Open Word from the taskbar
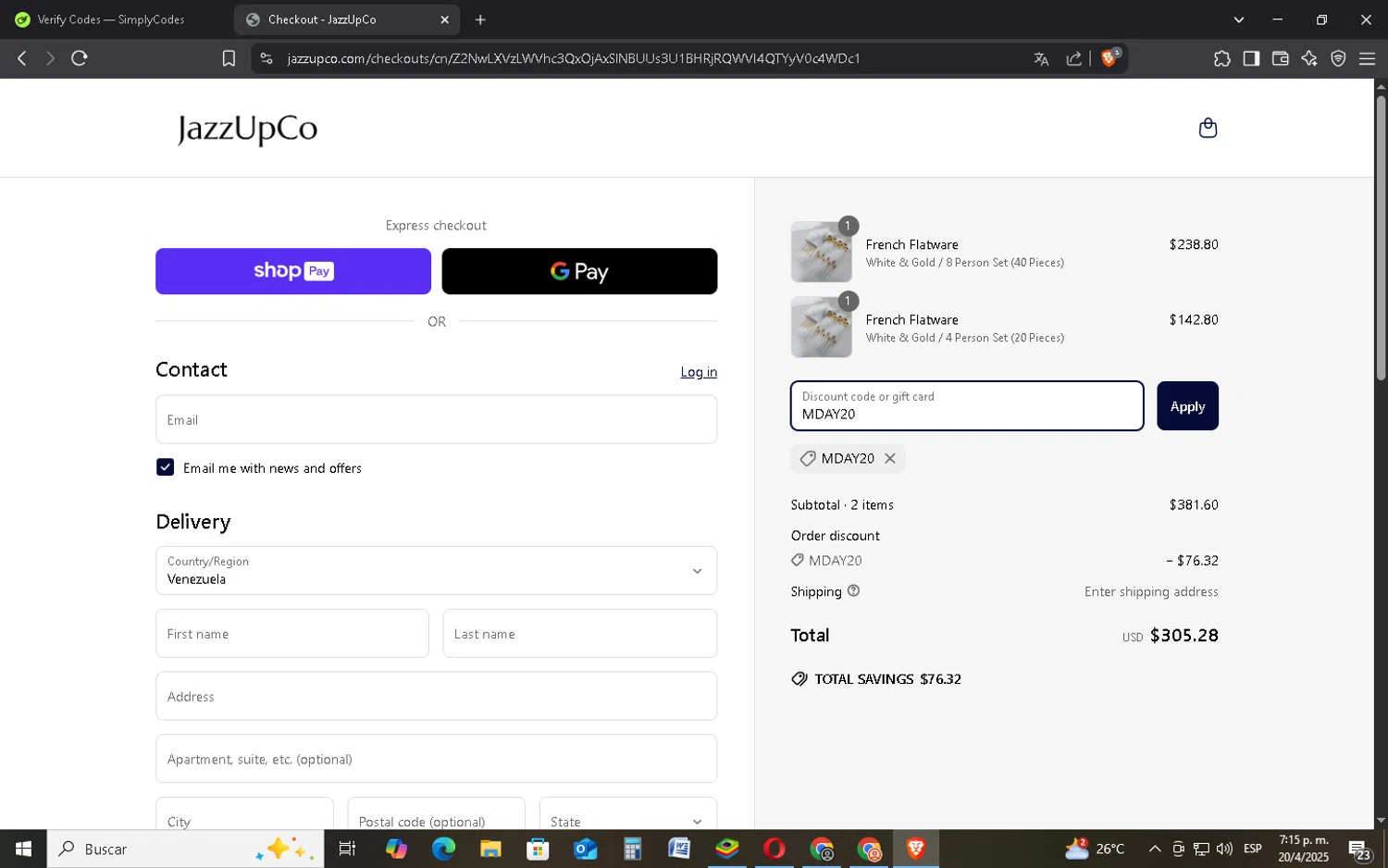 tap(679, 849)
